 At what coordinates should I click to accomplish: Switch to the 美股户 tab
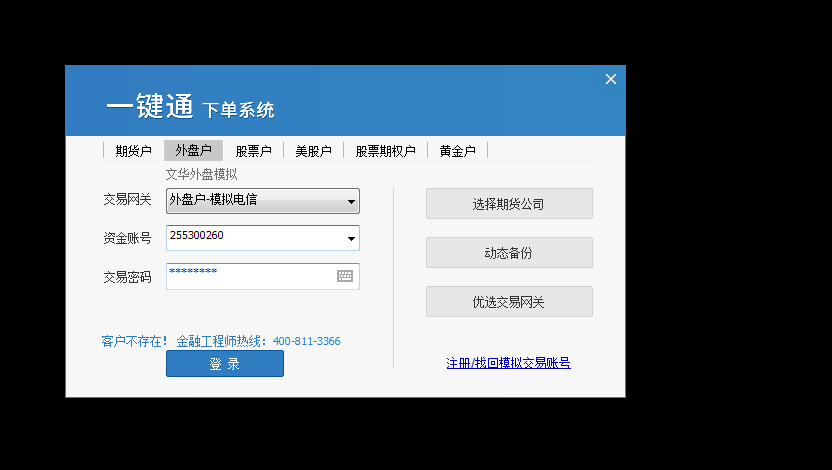coord(314,151)
